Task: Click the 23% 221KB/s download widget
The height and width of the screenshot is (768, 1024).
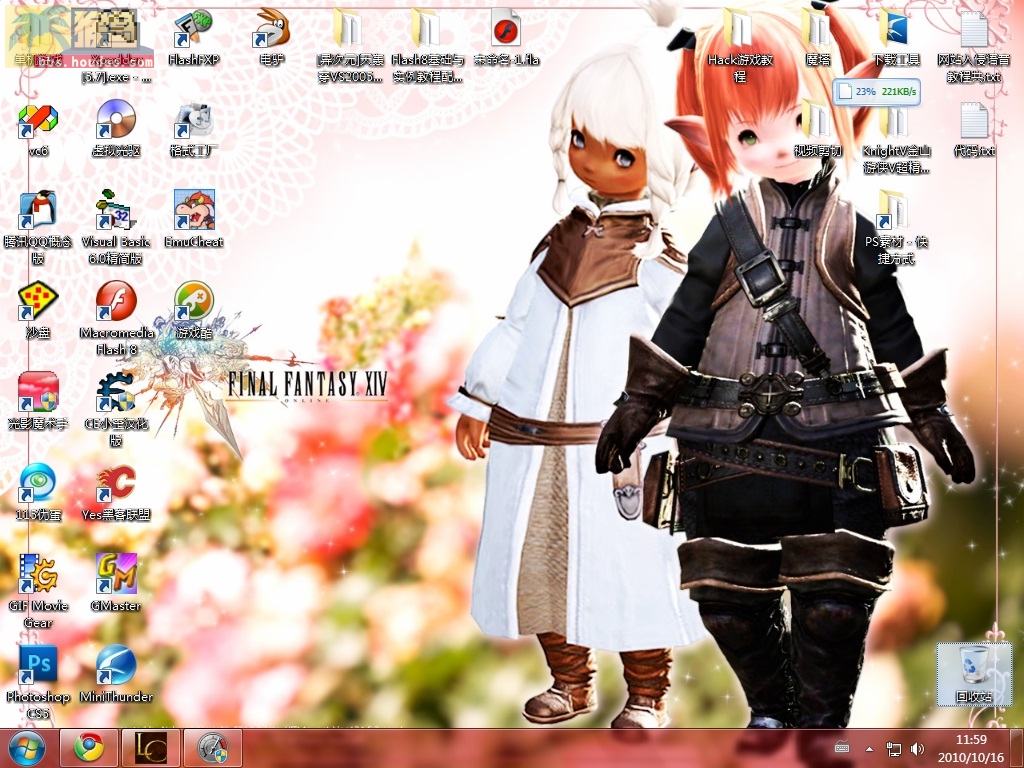Action: (x=877, y=92)
